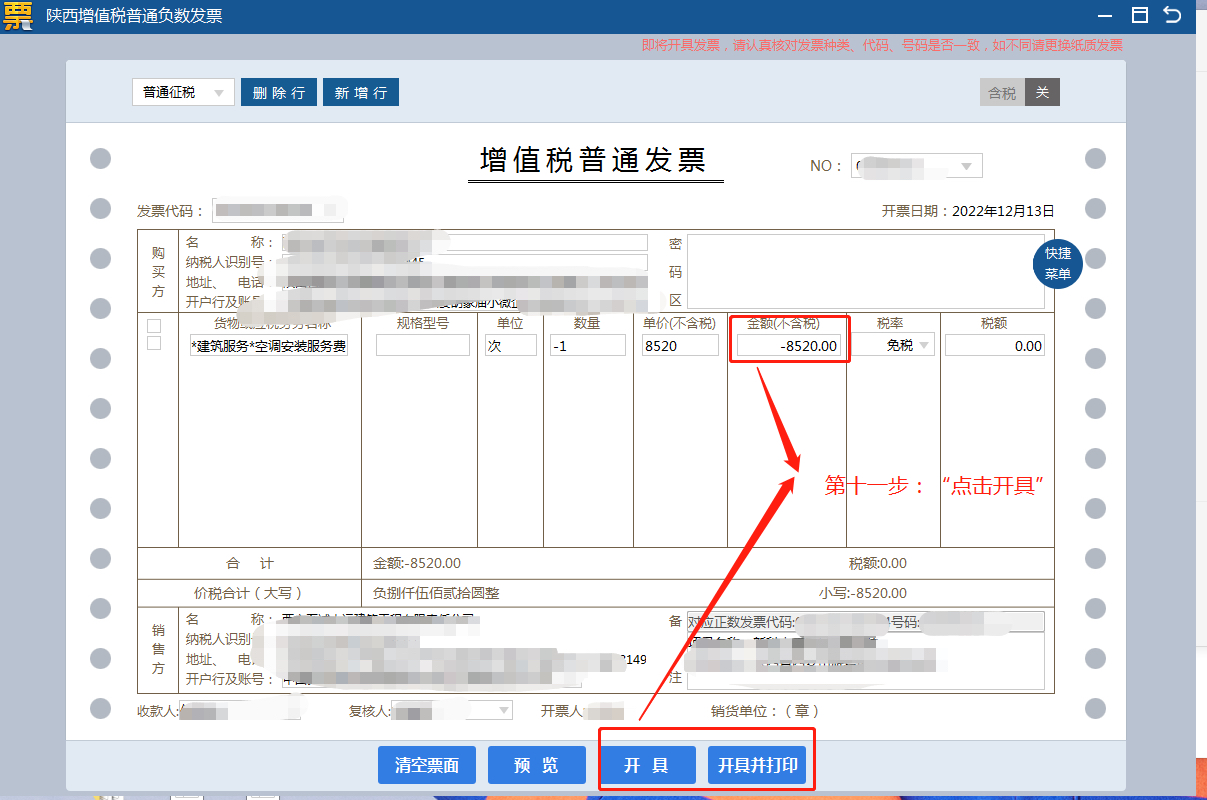Click the 税额 field showing 0.00
This screenshot has height=800, width=1207.
[994, 345]
